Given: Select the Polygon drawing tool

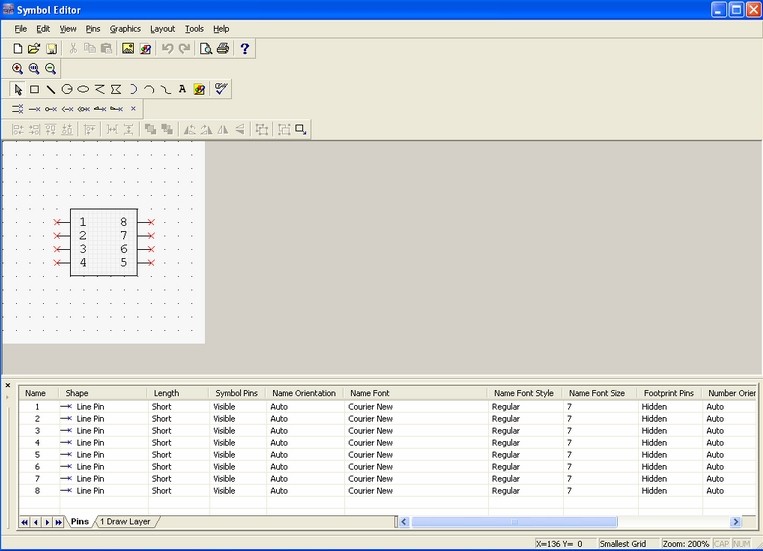Looking at the screenshot, I should click(116, 90).
